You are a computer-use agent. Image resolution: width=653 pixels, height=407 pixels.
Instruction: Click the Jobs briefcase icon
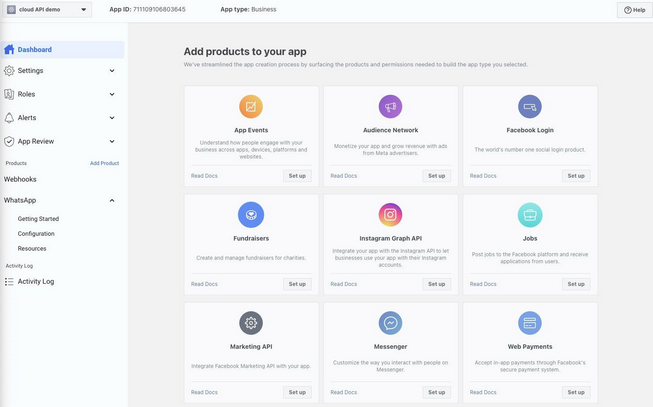point(530,215)
